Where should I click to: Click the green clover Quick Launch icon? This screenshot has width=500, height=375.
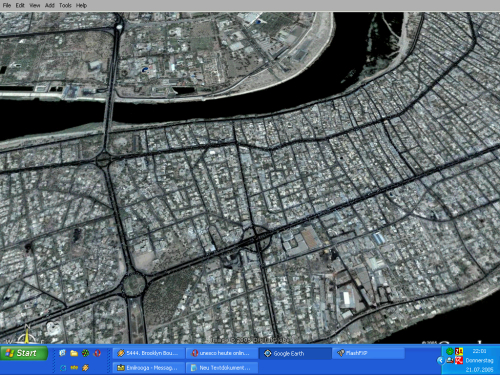tap(86, 353)
